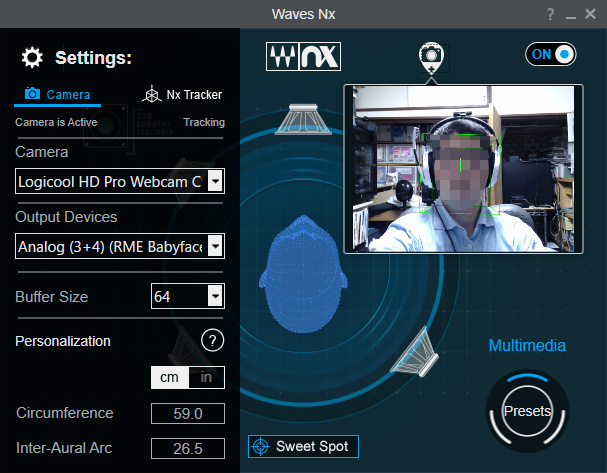Open the Personalization help question mark
Screen dimensions: 607x473
(212, 341)
